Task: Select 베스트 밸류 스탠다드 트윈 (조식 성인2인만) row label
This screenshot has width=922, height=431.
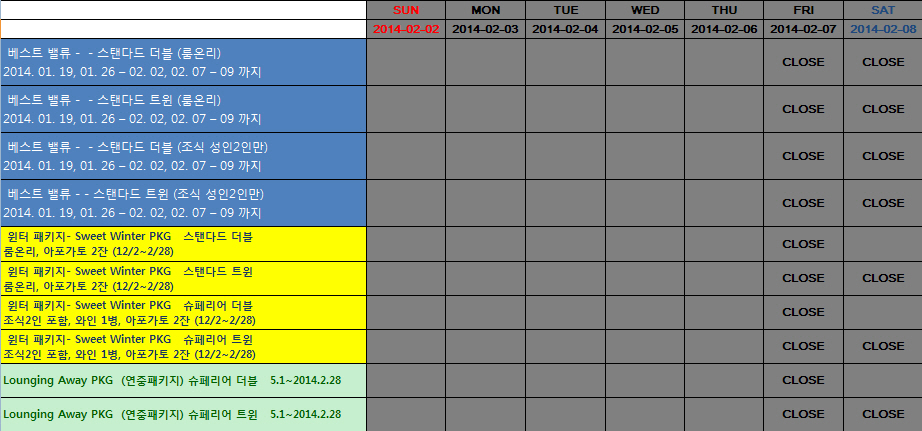Action: click(183, 203)
